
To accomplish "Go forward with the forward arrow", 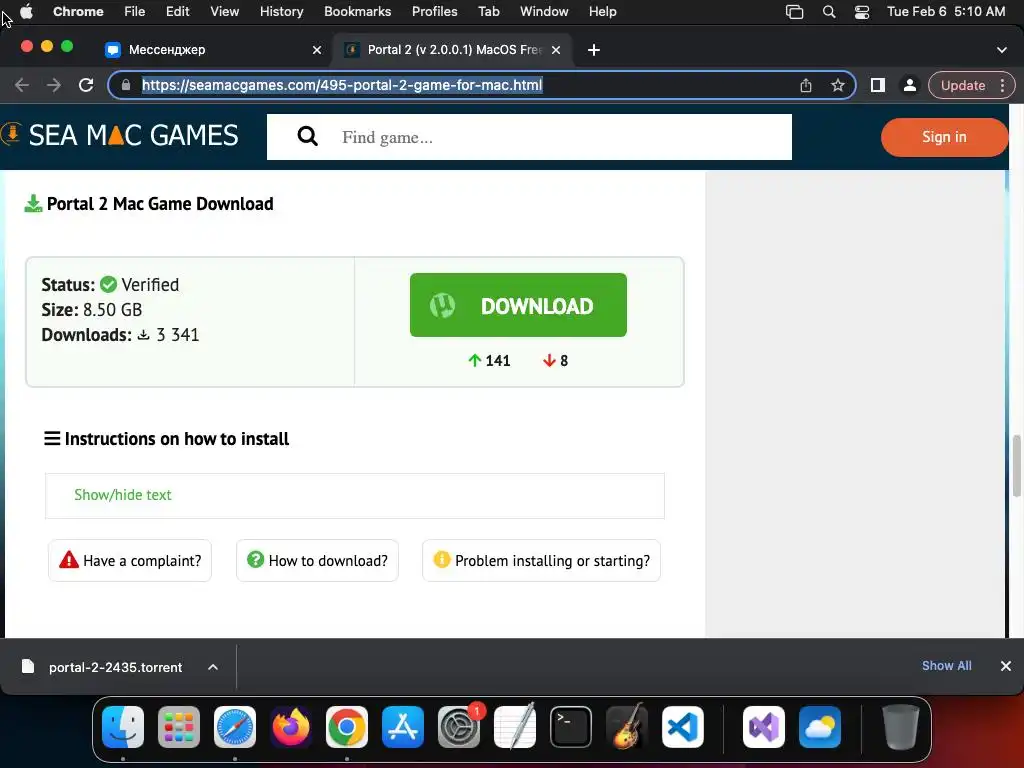I will click(x=54, y=86).
